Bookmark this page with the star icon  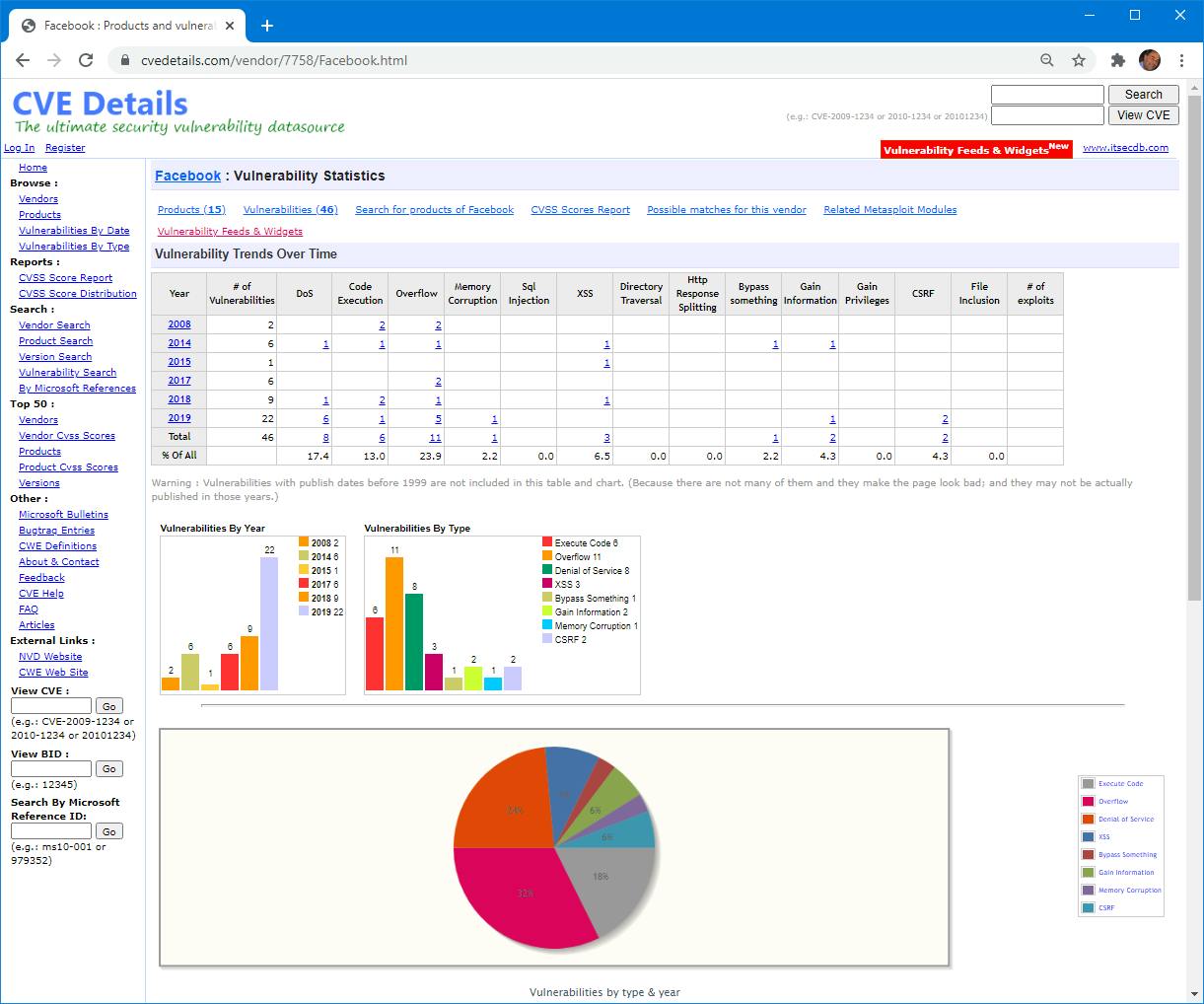pos(1079,60)
